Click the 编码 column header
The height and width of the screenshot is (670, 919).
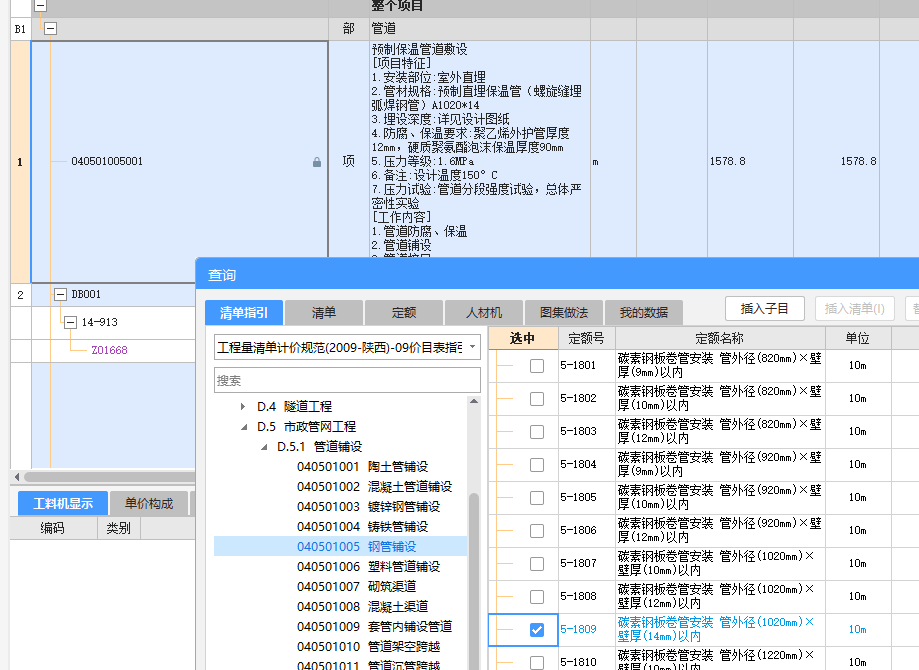[x=53, y=528]
